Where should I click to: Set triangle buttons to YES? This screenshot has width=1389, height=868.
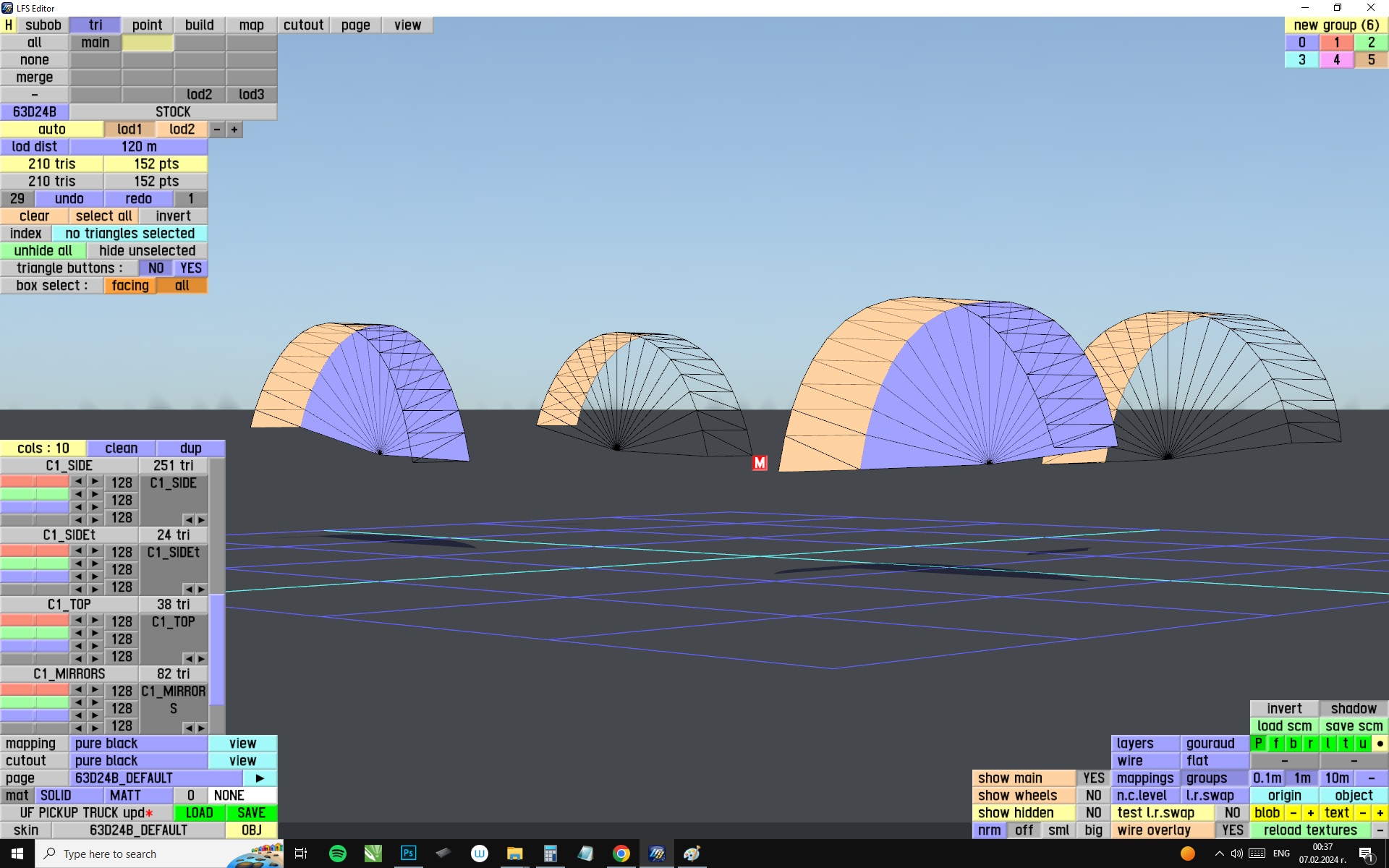pyautogui.click(x=191, y=268)
